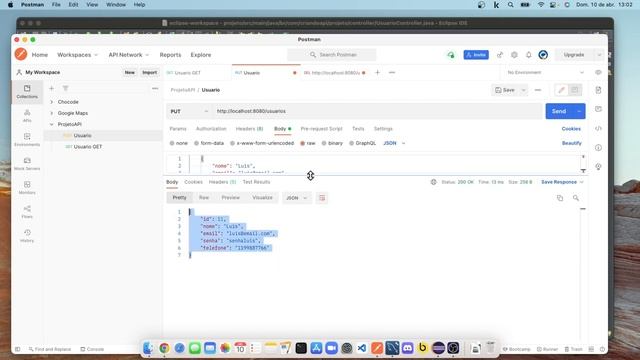The height and width of the screenshot is (360, 640).
Task: Open the API Network dropdown menu
Action: click(129, 55)
